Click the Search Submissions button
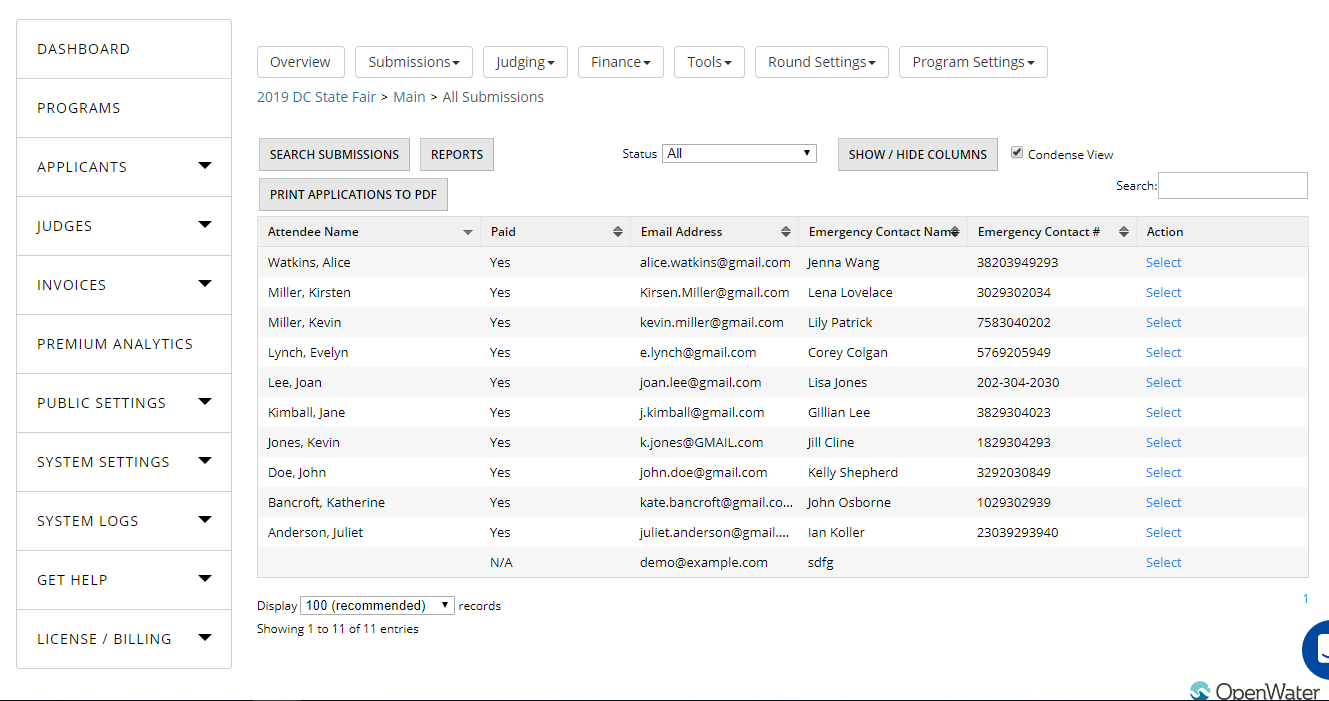 coord(334,154)
